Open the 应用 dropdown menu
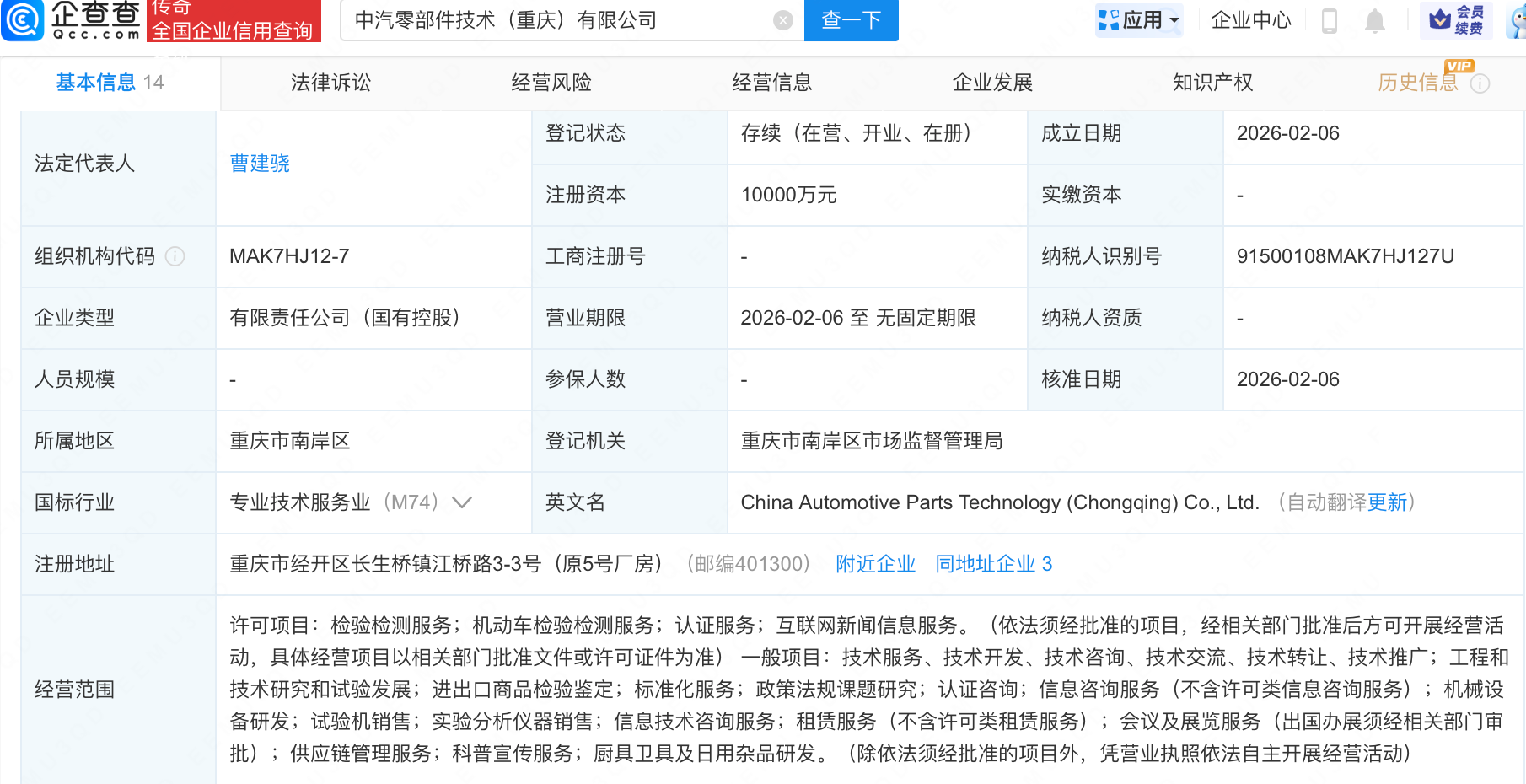Image resolution: width=1526 pixels, height=784 pixels. click(1139, 20)
